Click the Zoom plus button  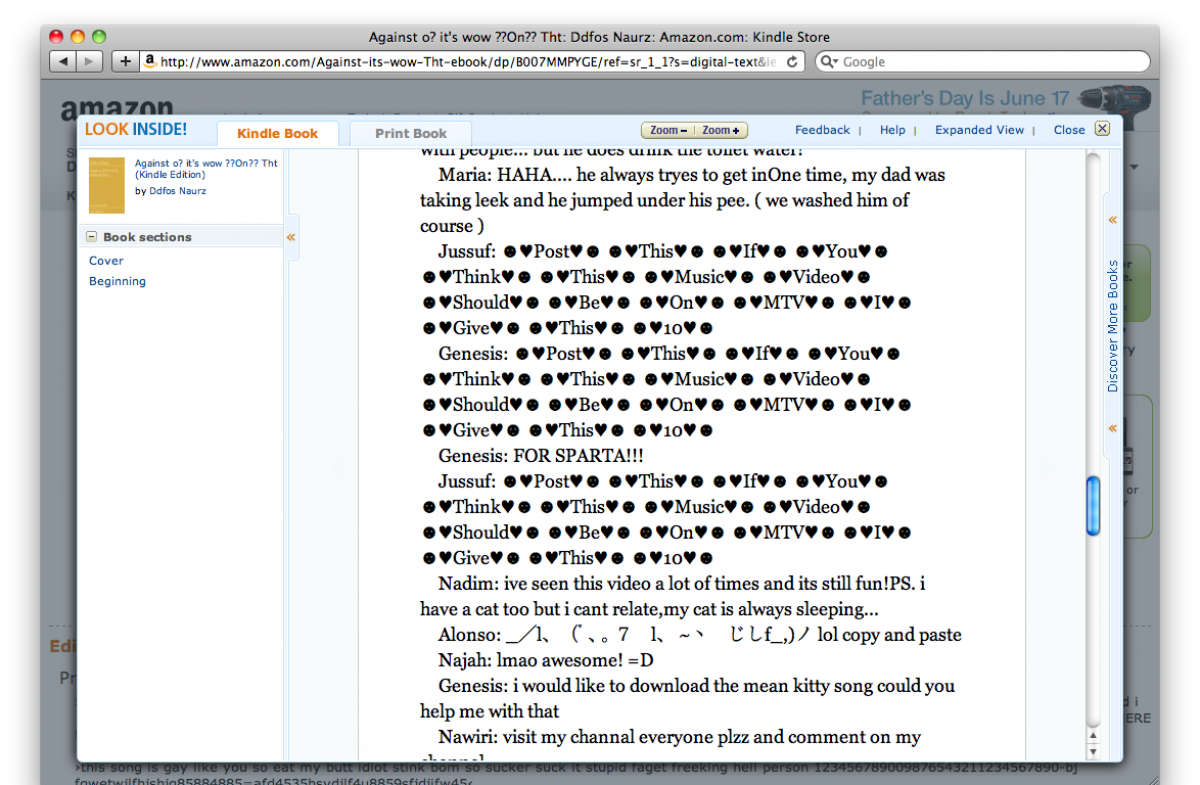pos(720,130)
